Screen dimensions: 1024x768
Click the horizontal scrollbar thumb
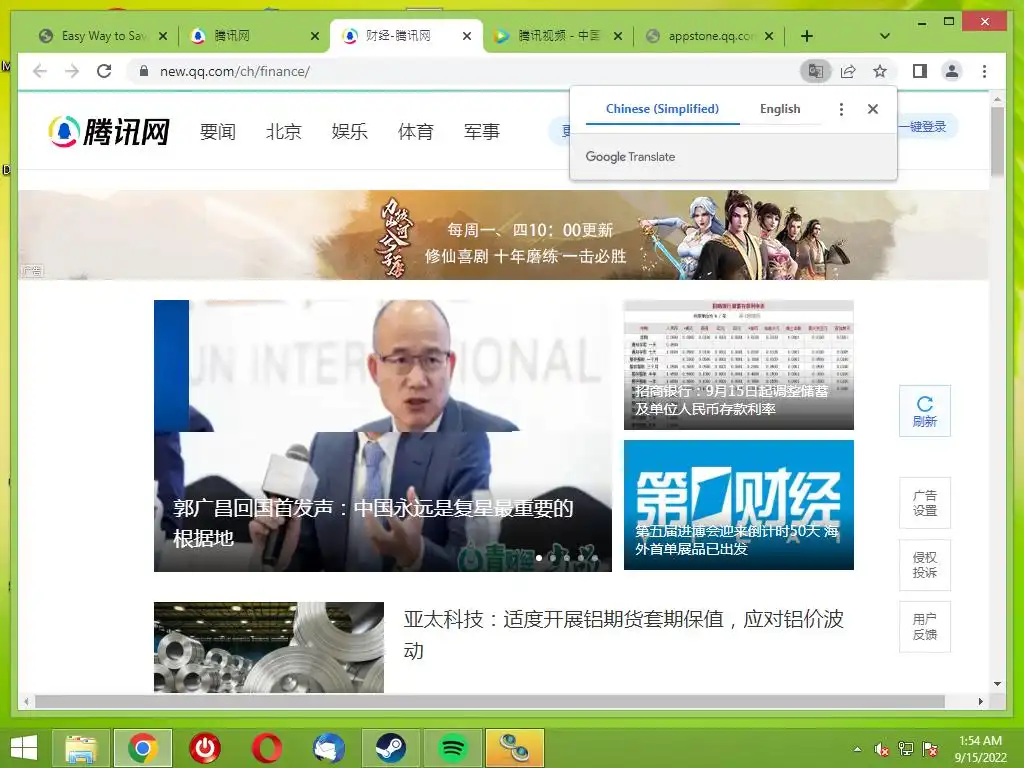[490, 701]
